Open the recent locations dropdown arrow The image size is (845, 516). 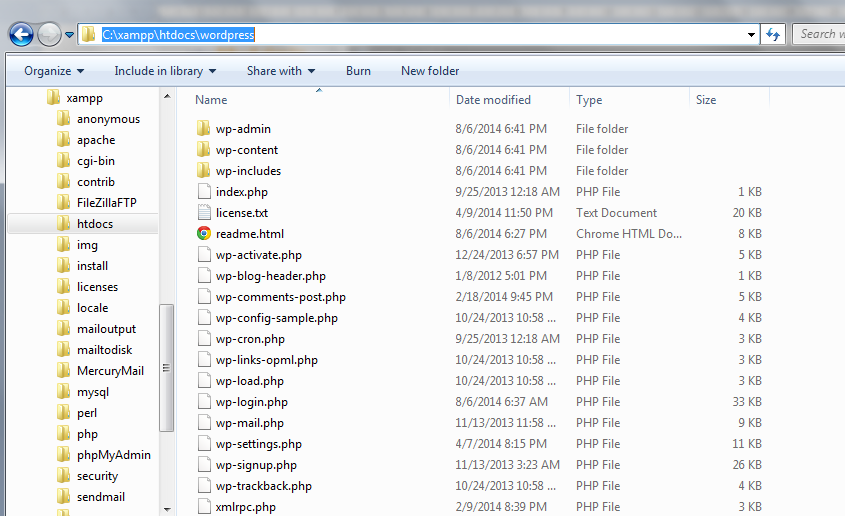[70, 35]
